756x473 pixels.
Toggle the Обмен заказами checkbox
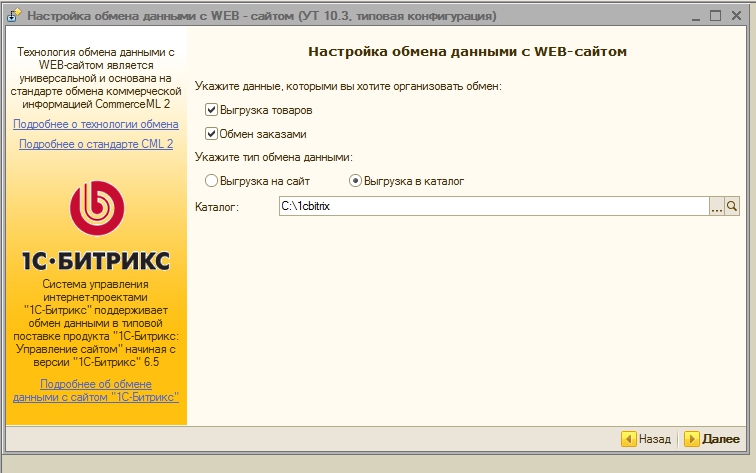pos(211,134)
